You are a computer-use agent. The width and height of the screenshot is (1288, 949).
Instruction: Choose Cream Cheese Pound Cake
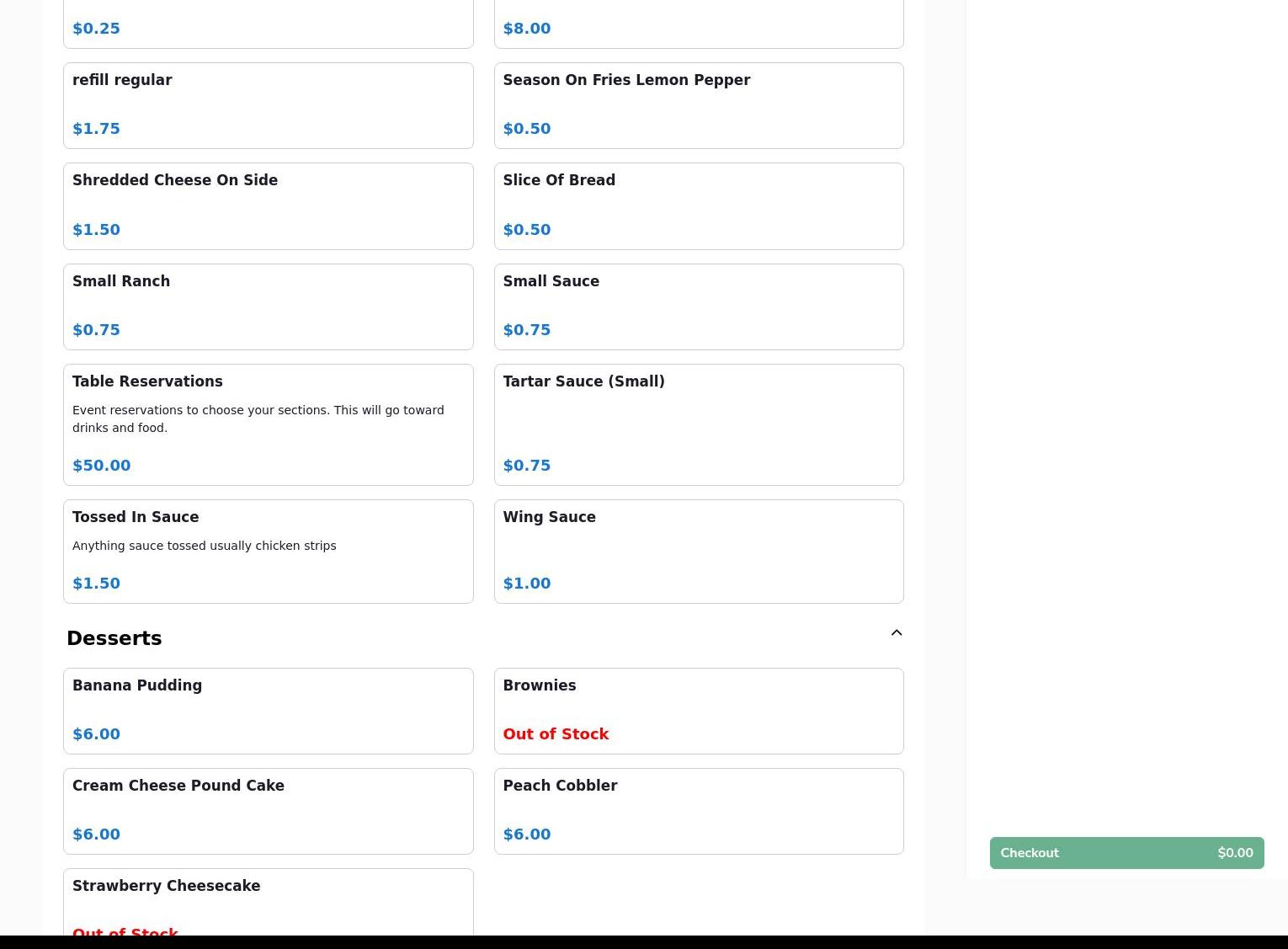[268, 810]
